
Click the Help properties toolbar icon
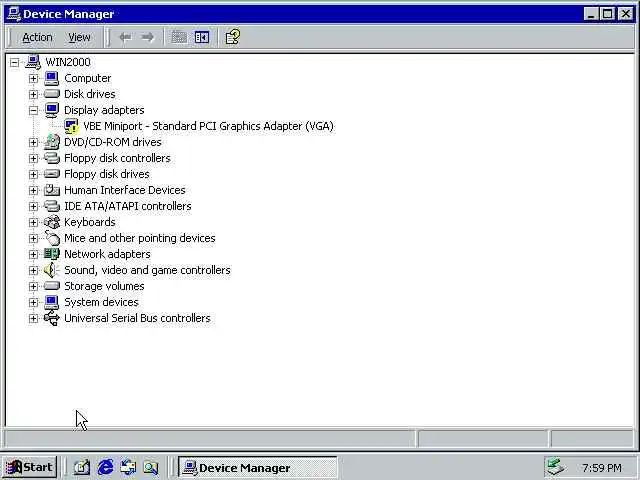(233, 37)
